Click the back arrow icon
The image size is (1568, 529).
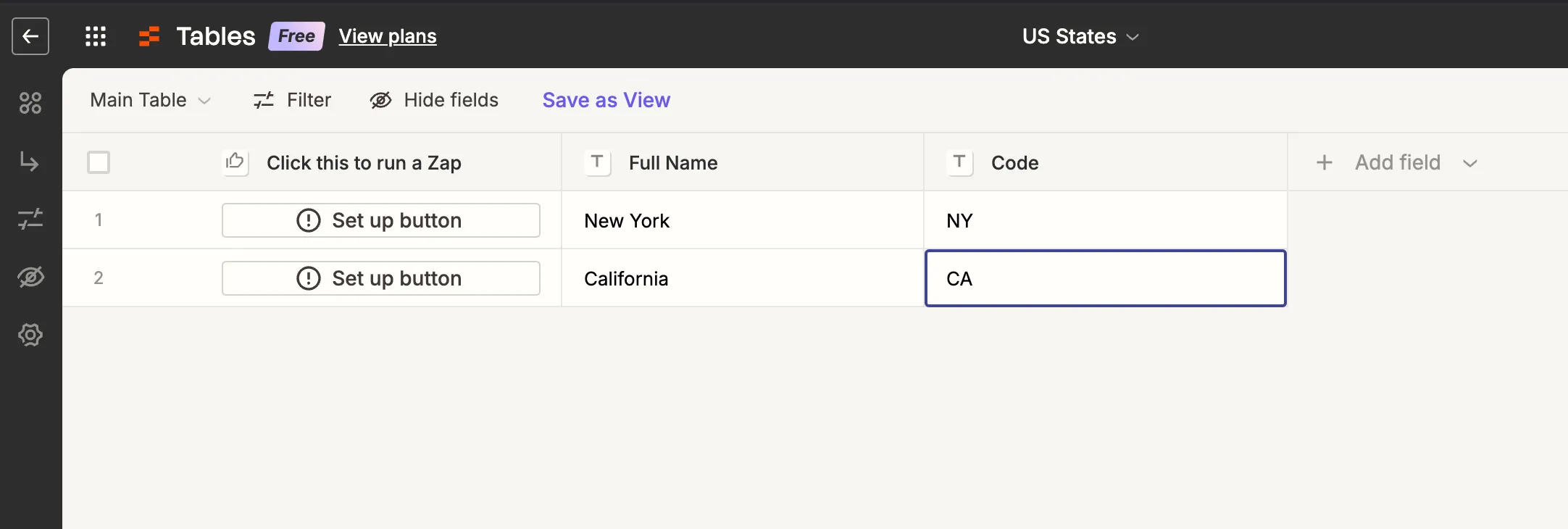pyautogui.click(x=30, y=36)
